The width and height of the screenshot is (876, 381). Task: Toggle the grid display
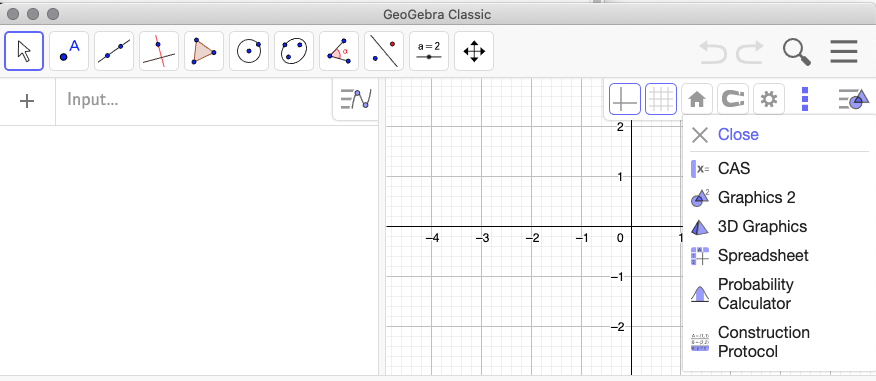coord(661,99)
